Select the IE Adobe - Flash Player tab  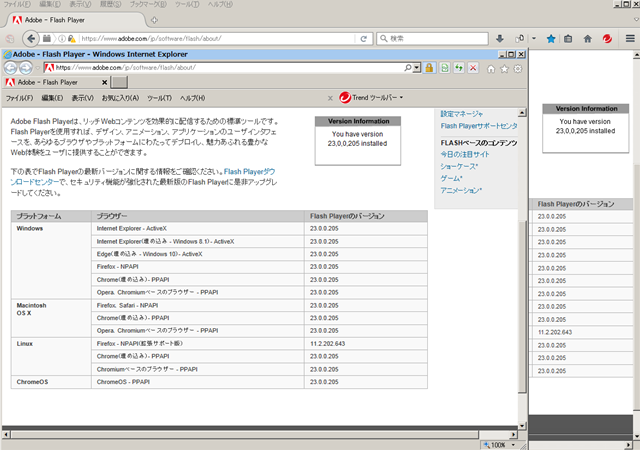tap(57, 82)
